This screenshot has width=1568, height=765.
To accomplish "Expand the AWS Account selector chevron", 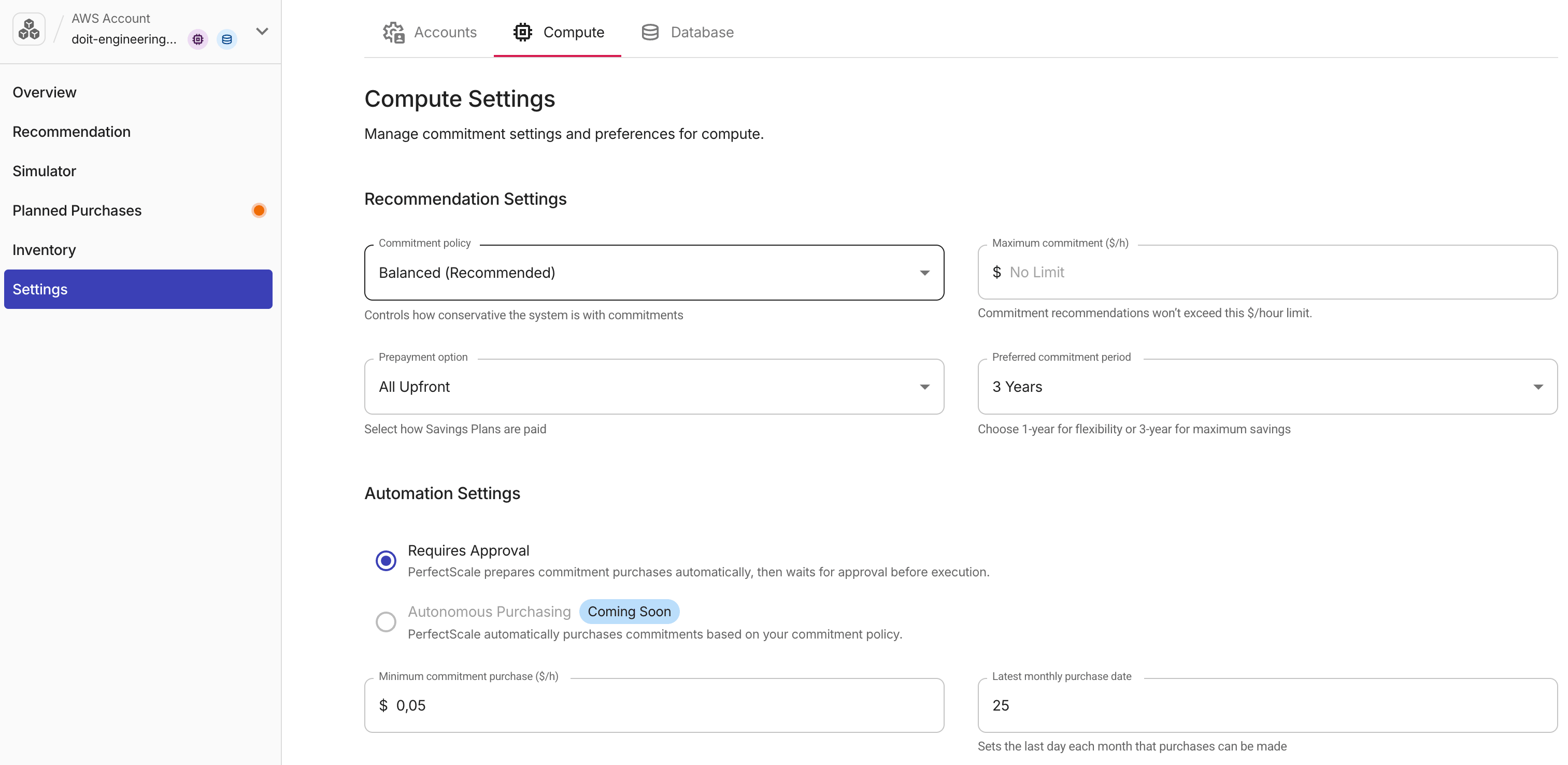I will tap(262, 31).
